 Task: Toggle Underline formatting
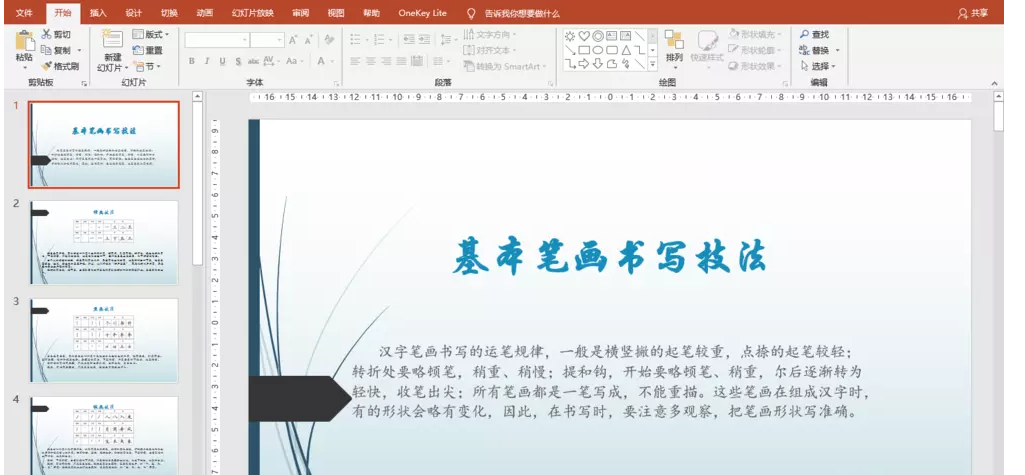click(222, 61)
